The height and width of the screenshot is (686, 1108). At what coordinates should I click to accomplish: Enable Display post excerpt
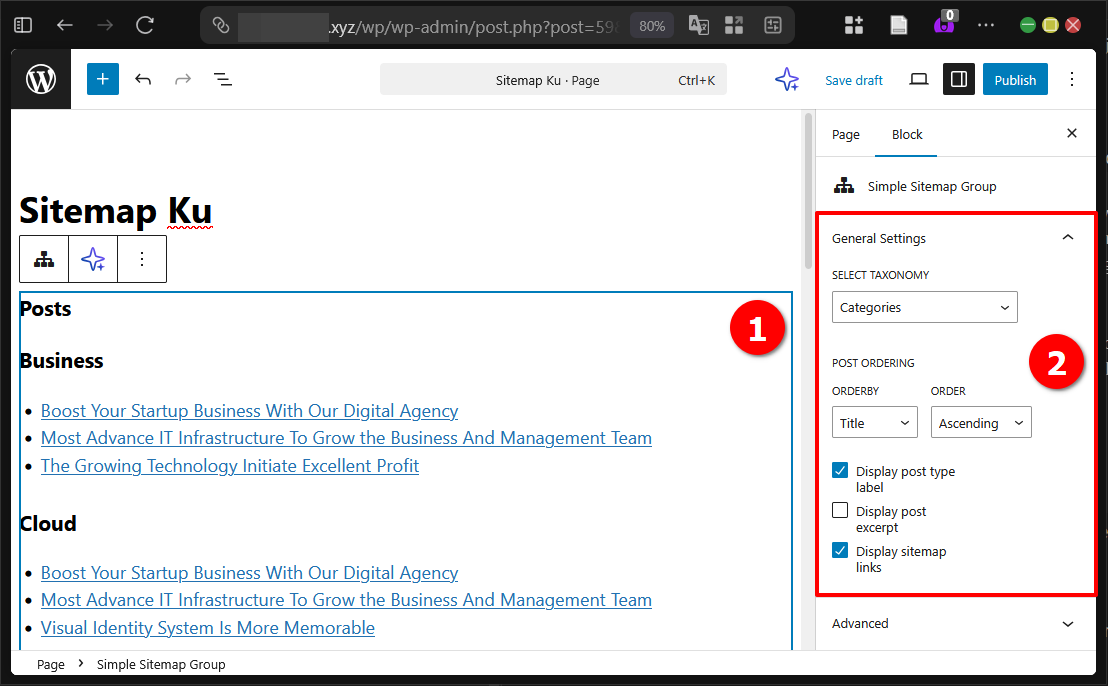click(x=839, y=510)
